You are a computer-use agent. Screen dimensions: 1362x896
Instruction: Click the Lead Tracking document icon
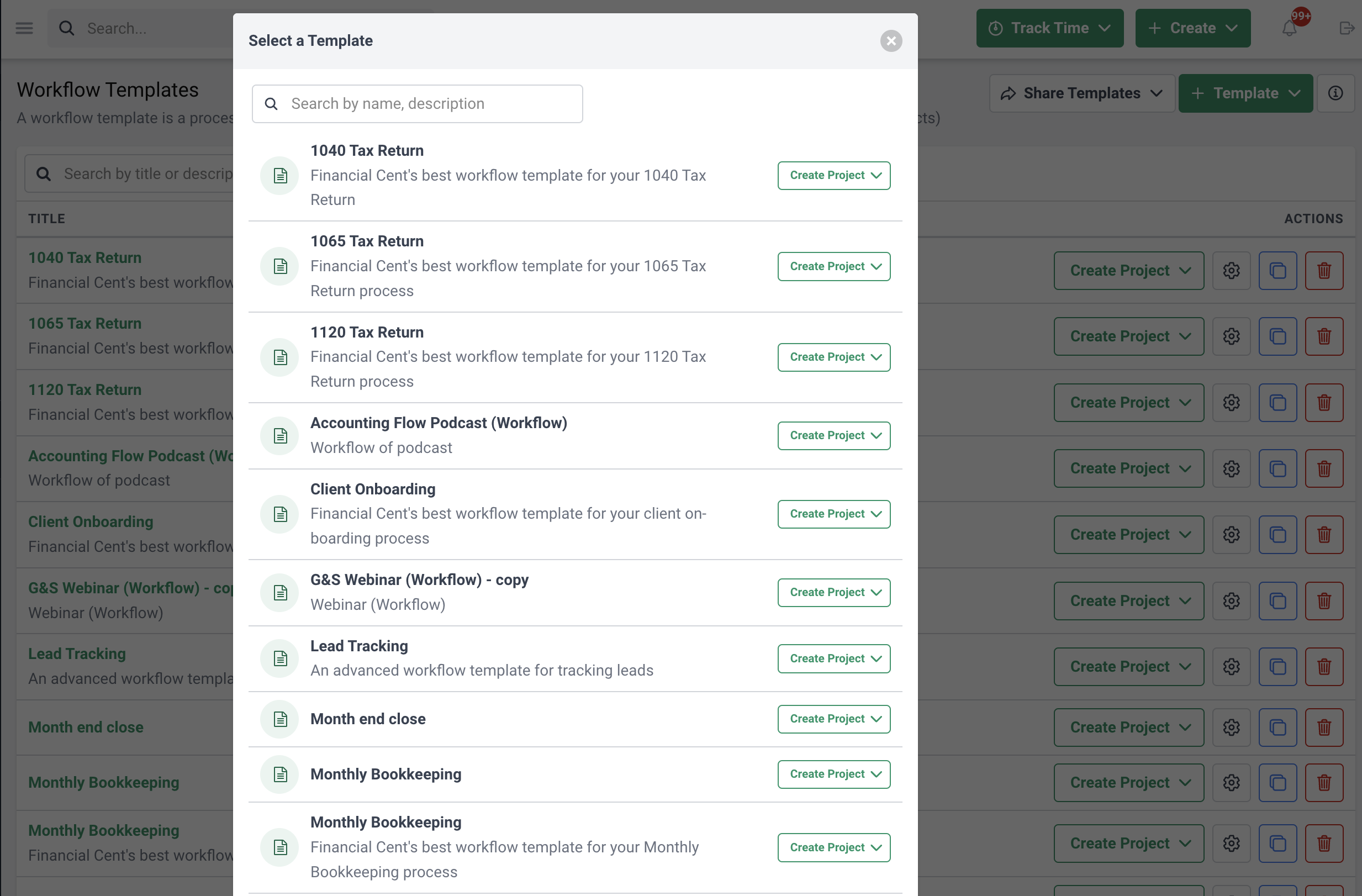tap(279, 658)
